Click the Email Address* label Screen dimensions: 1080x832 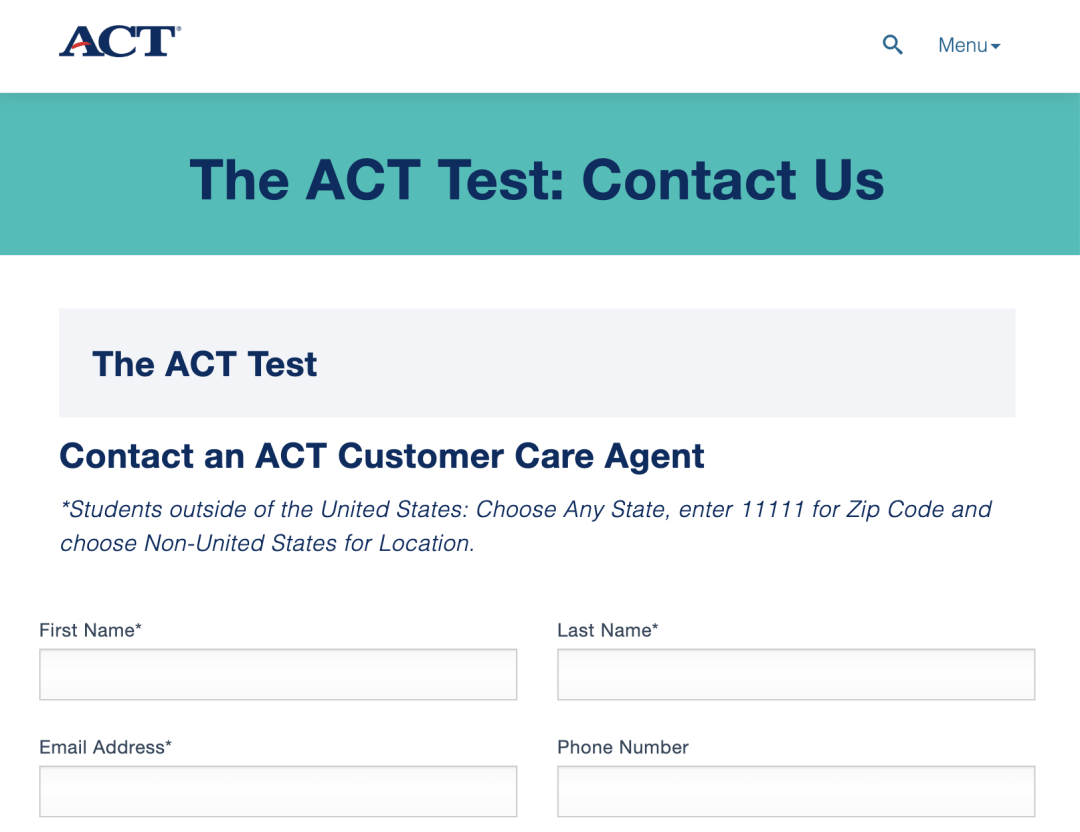point(105,747)
